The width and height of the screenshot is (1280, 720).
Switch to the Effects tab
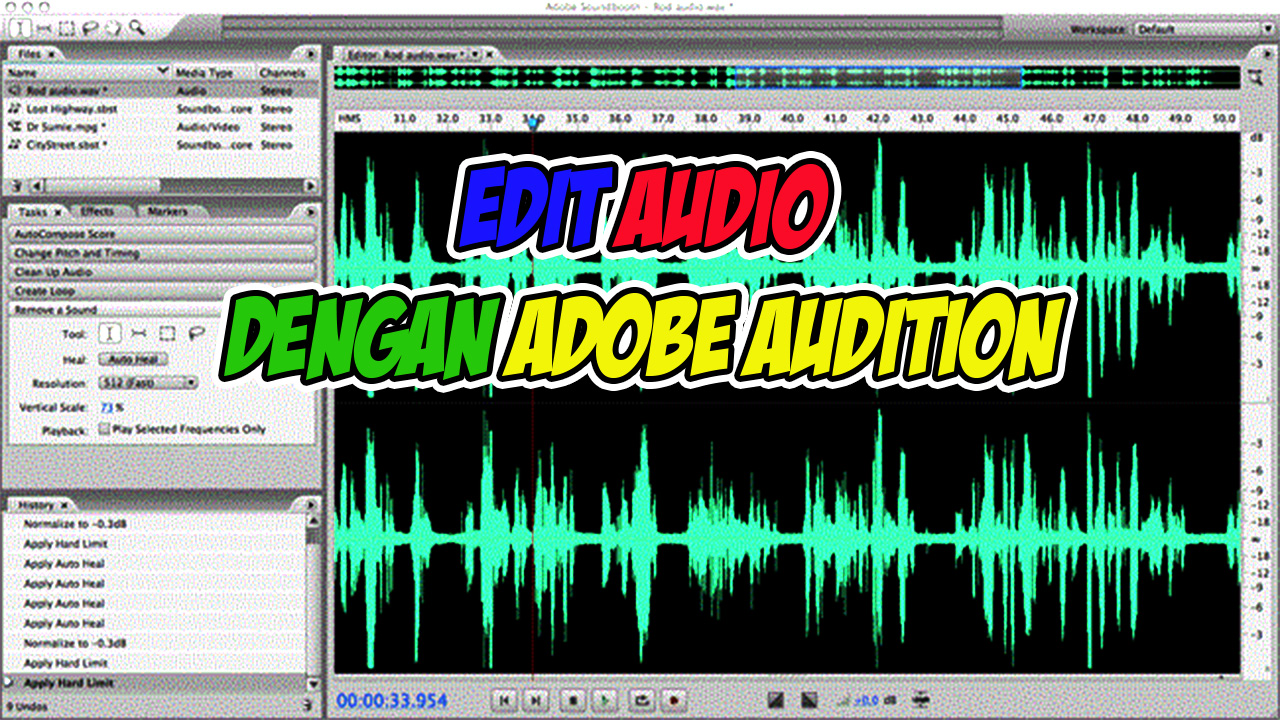[x=97, y=212]
